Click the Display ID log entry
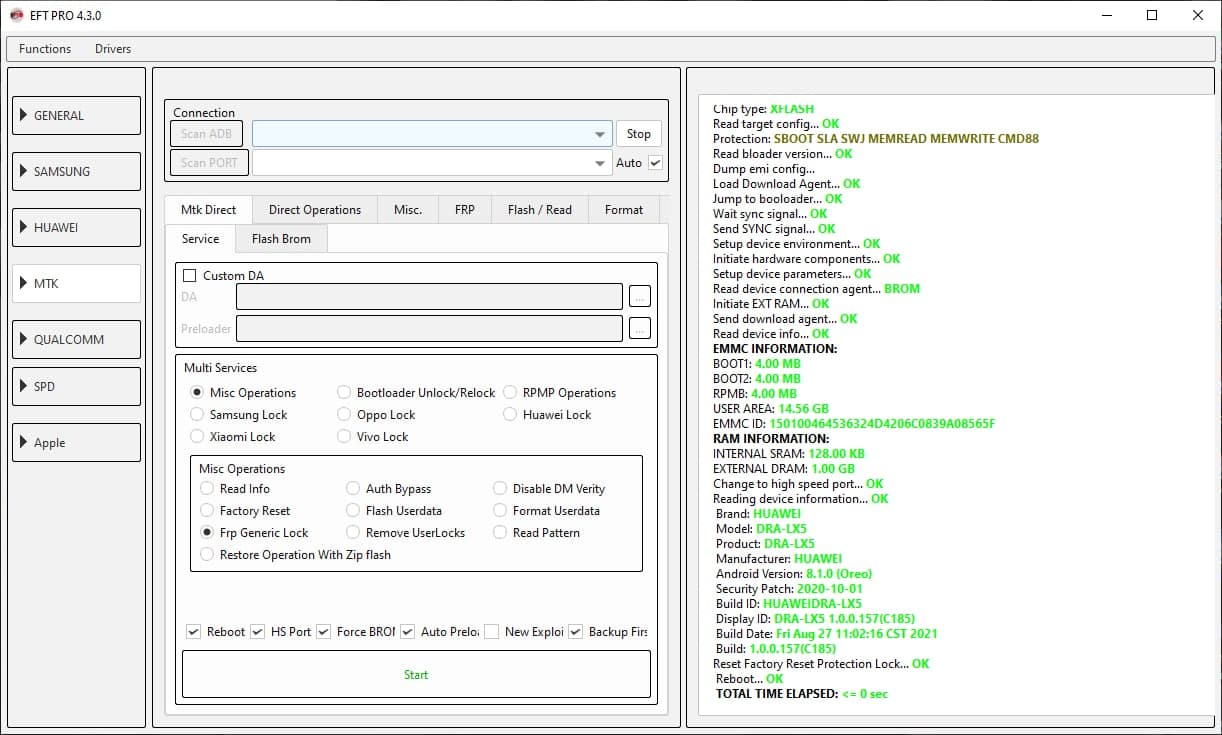 coord(815,619)
